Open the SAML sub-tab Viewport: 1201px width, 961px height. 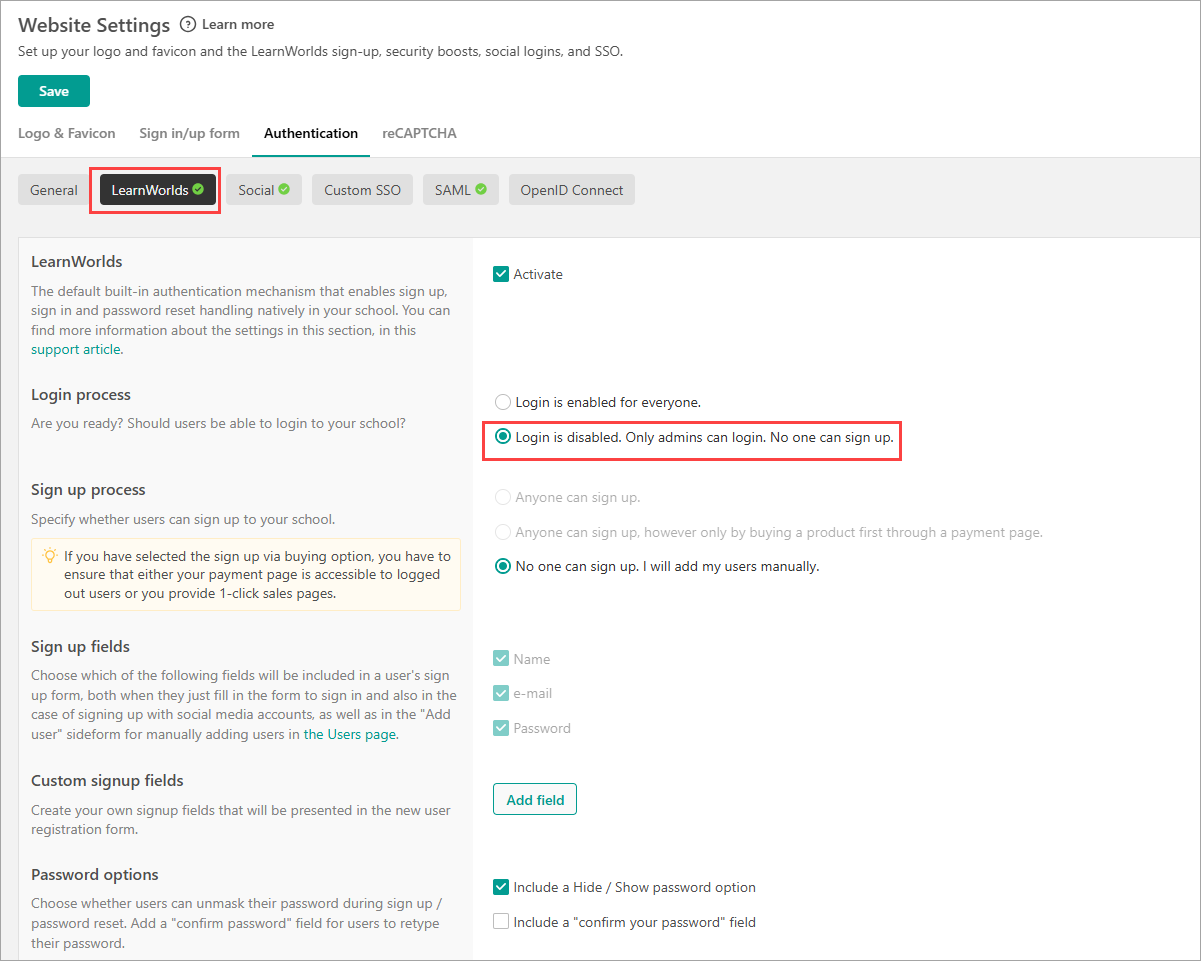coord(461,190)
